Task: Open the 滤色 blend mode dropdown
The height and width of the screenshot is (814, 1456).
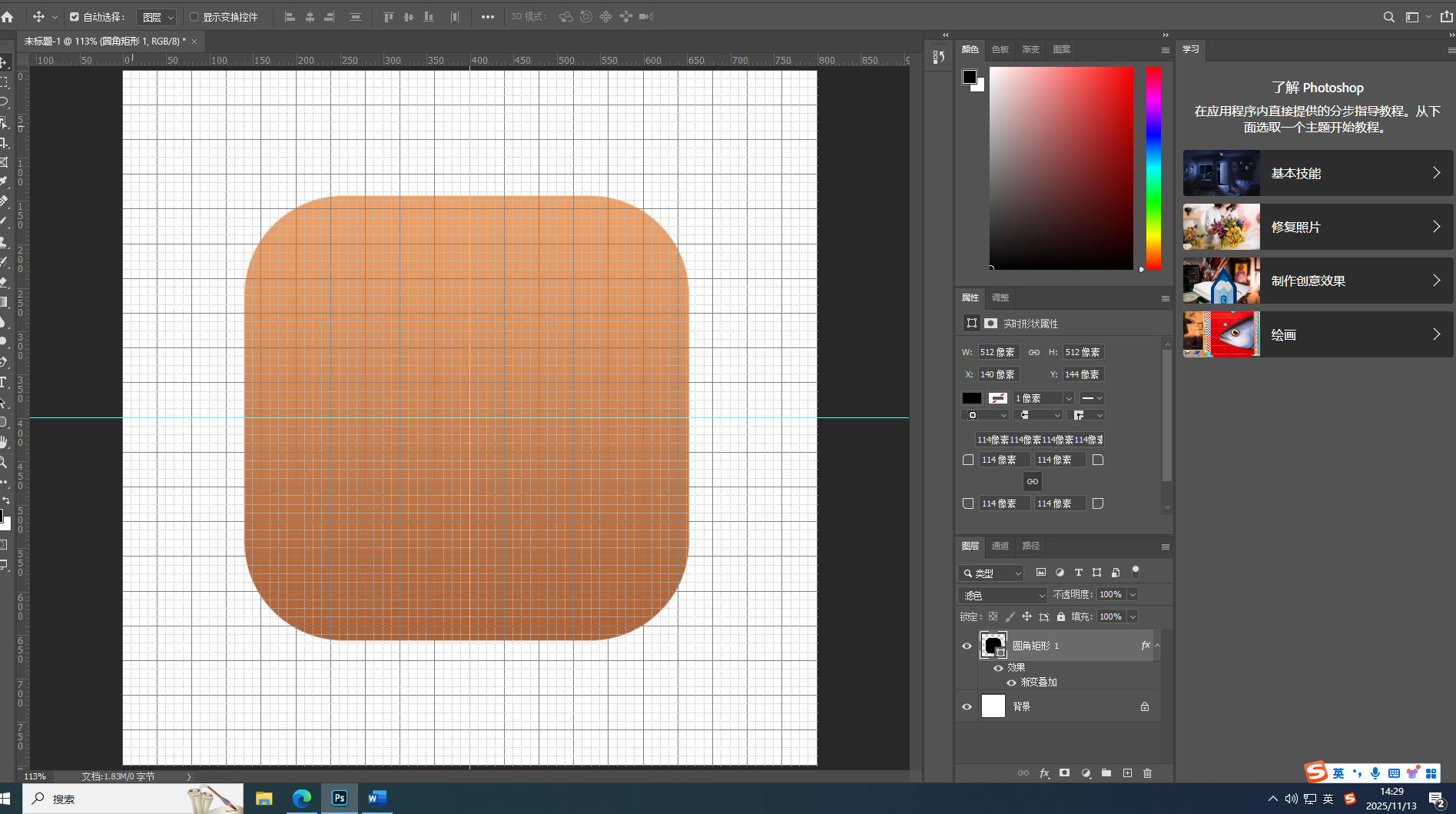Action: (x=1003, y=595)
